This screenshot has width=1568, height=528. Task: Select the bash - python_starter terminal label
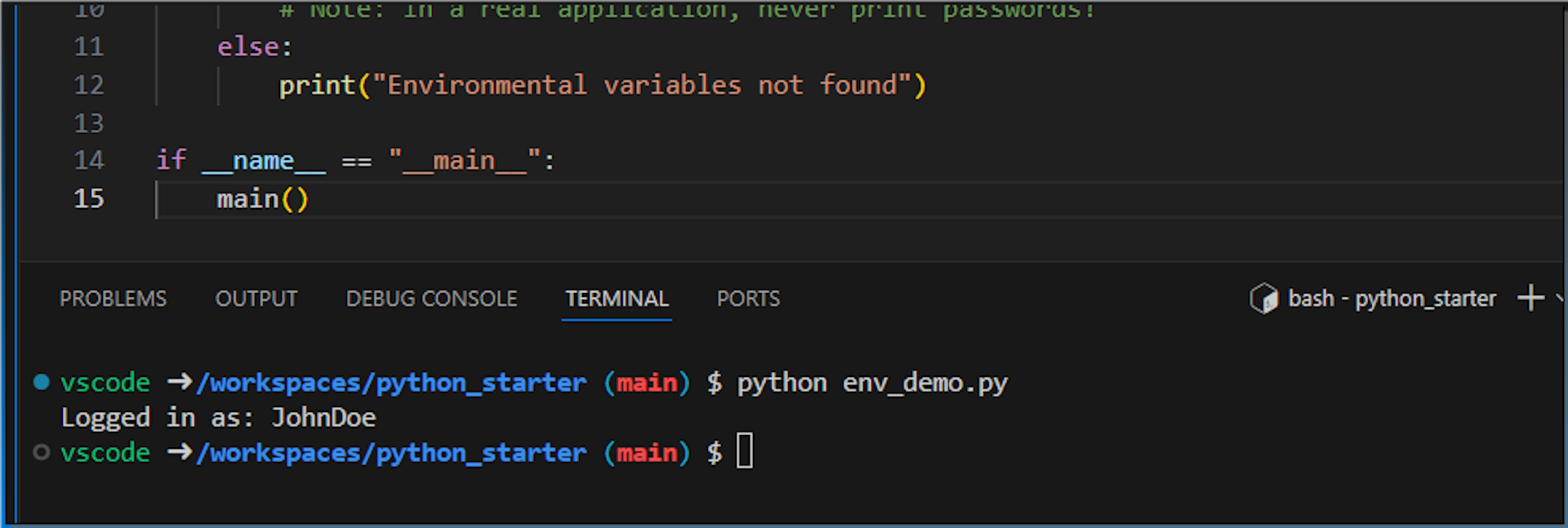click(x=1392, y=299)
